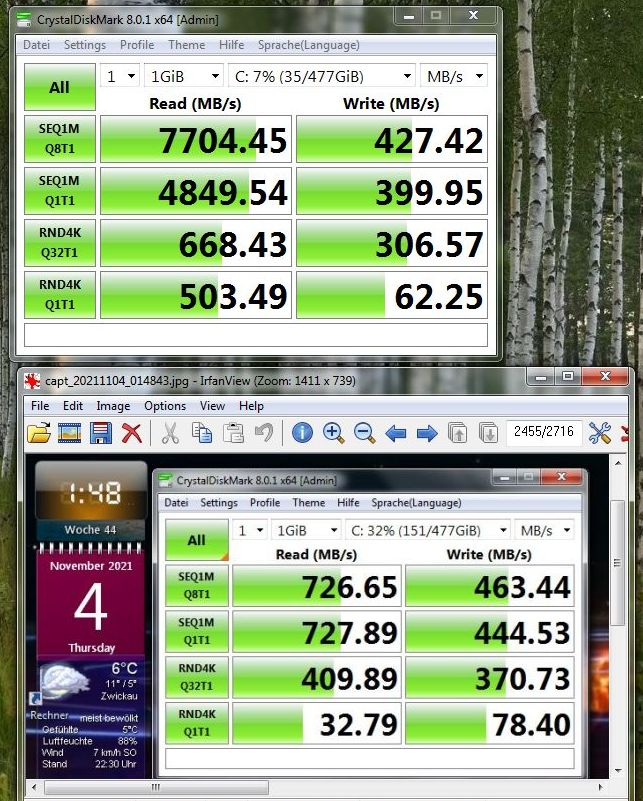The height and width of the screenshot is (801, 643).
Task: Go to previous image blue left arrow
Action: point(396,434)
